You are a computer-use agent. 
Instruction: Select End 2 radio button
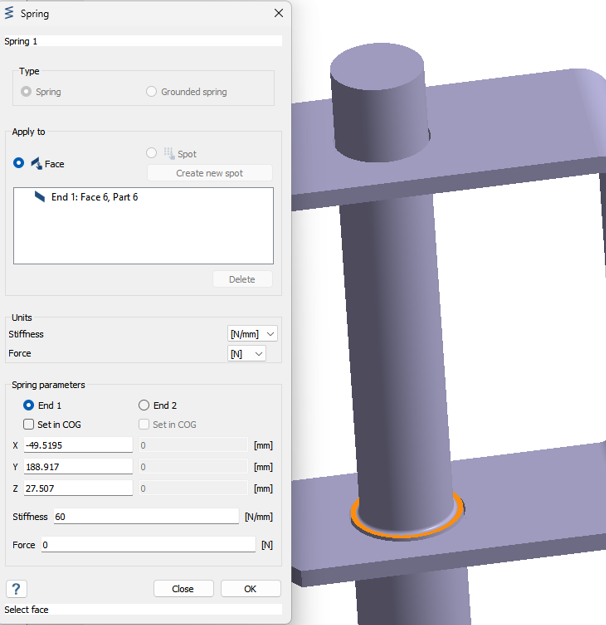144,405
